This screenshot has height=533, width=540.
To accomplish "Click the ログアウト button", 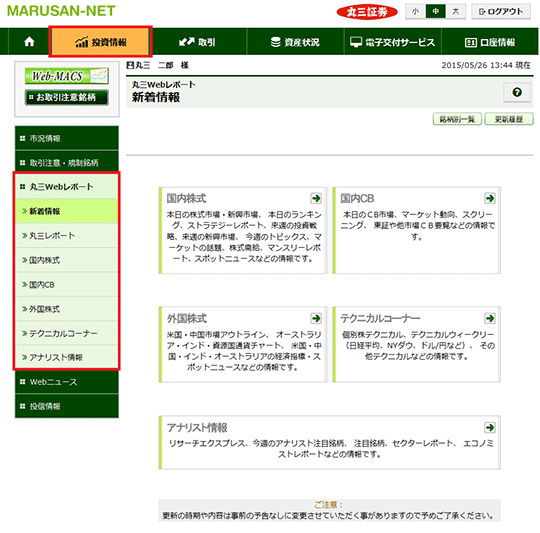I will pyautogui.click(x=501, y=11).
